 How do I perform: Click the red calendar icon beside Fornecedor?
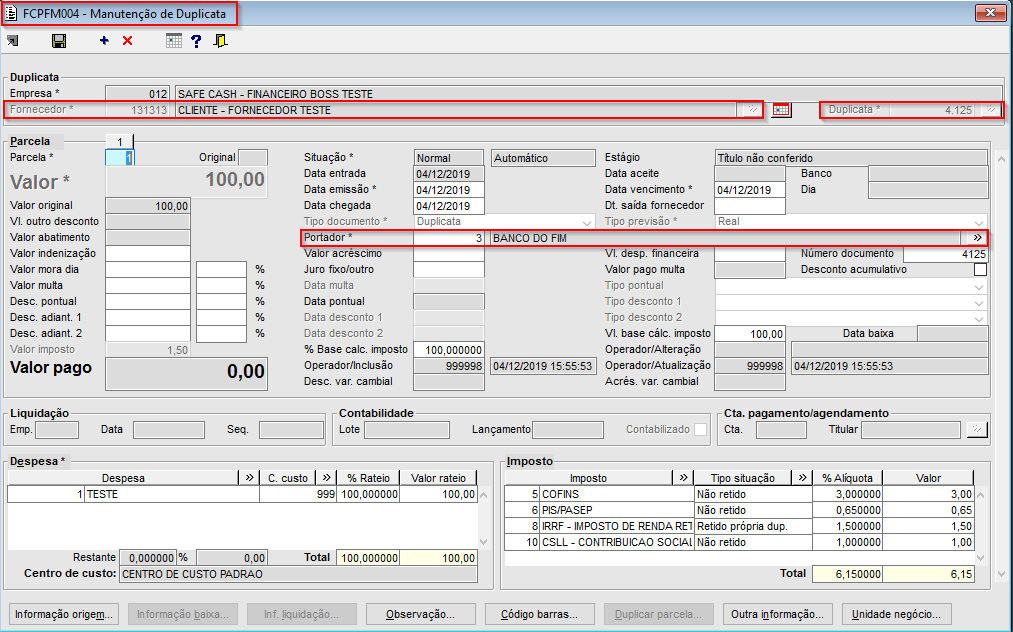(x=781, y=110)
